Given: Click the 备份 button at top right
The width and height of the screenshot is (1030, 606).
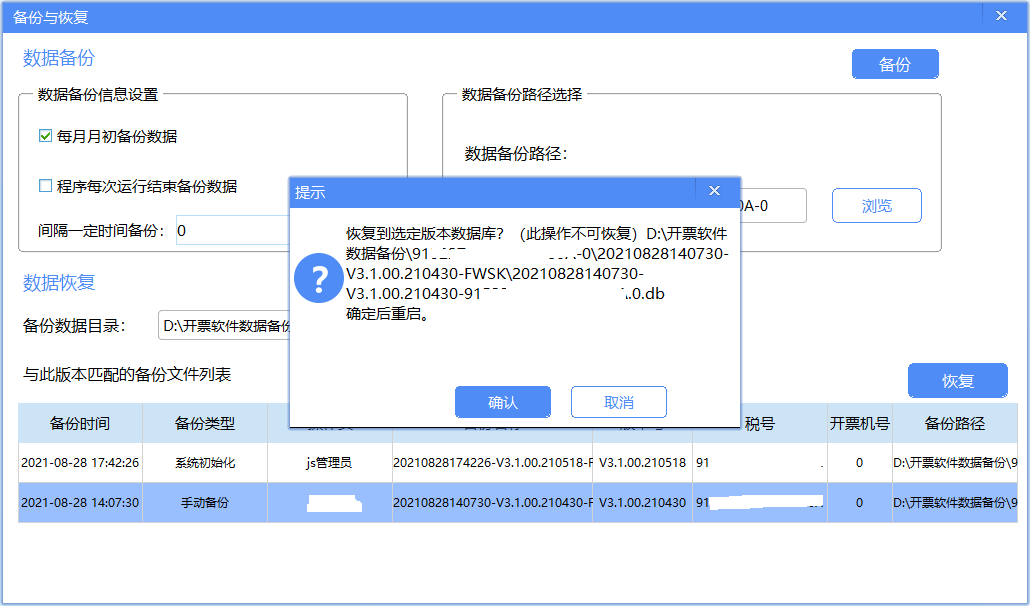Looking at the screenshot, I should (x=894, y=65).
